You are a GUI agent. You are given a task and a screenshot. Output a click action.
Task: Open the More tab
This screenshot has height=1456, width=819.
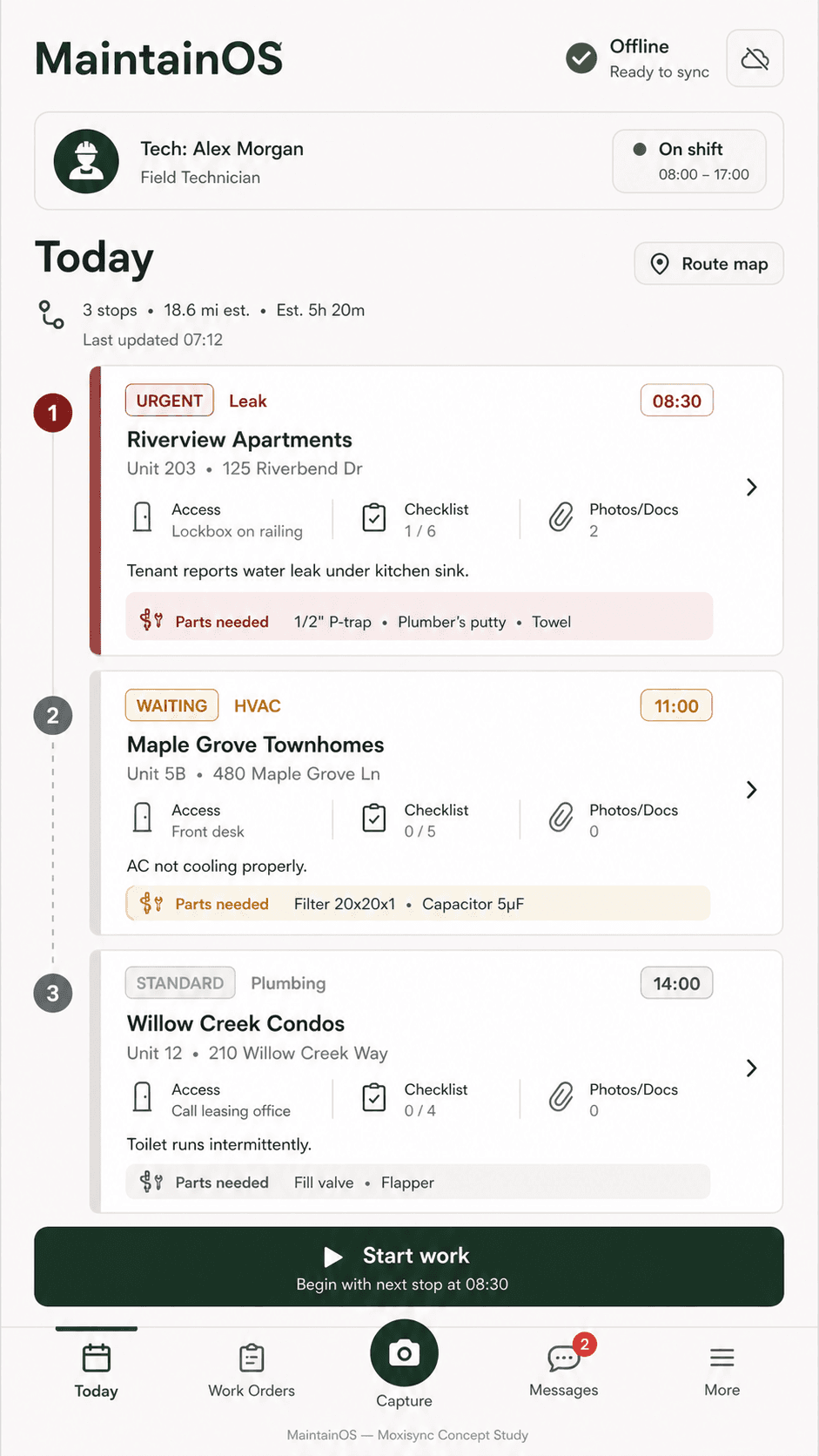pos(722,1370)
